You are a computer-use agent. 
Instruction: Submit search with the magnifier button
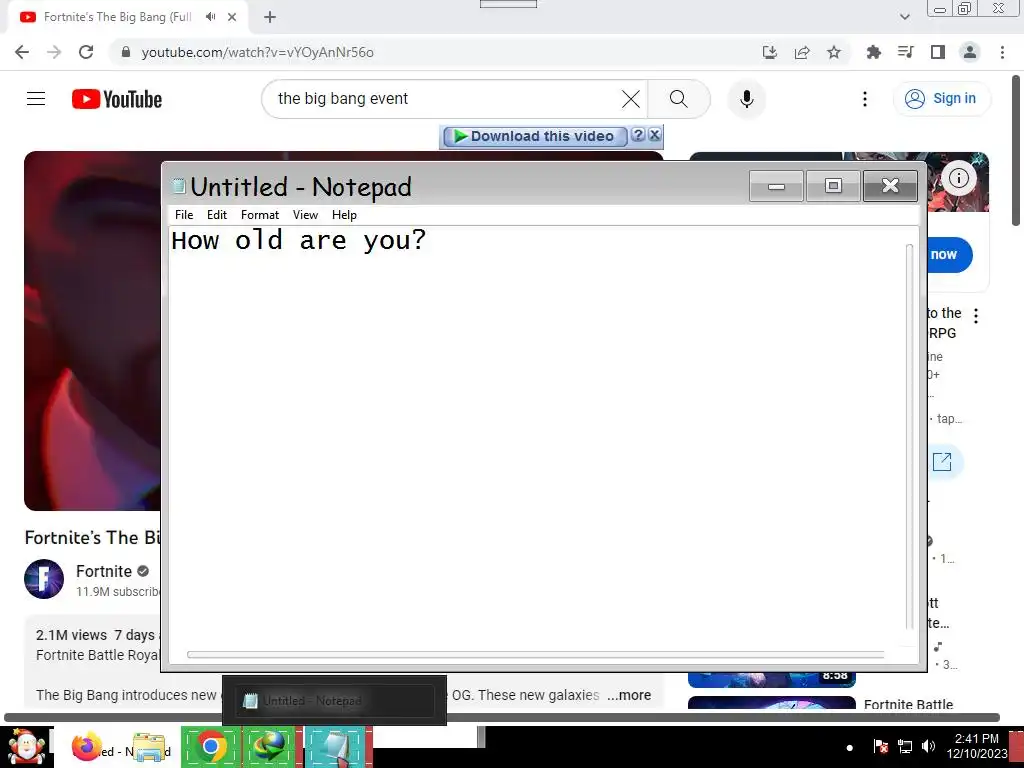tap(679, 99)
